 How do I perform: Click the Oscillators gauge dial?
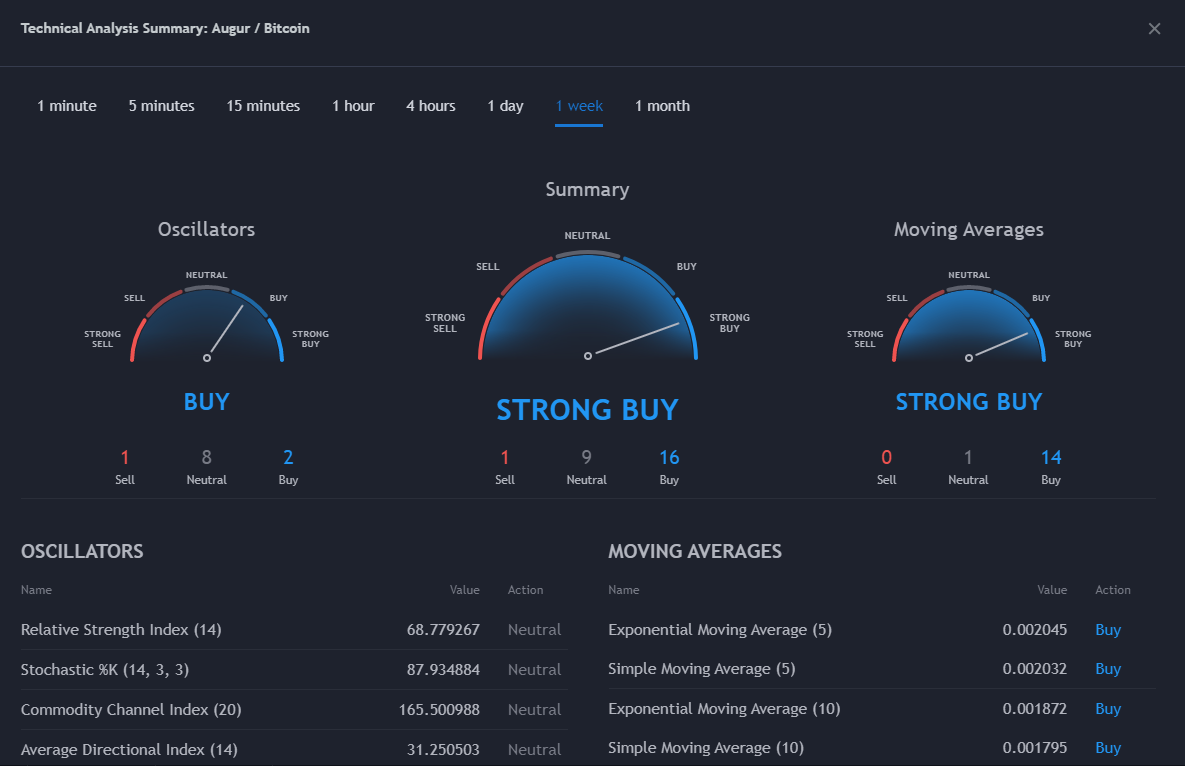[206, 325]
